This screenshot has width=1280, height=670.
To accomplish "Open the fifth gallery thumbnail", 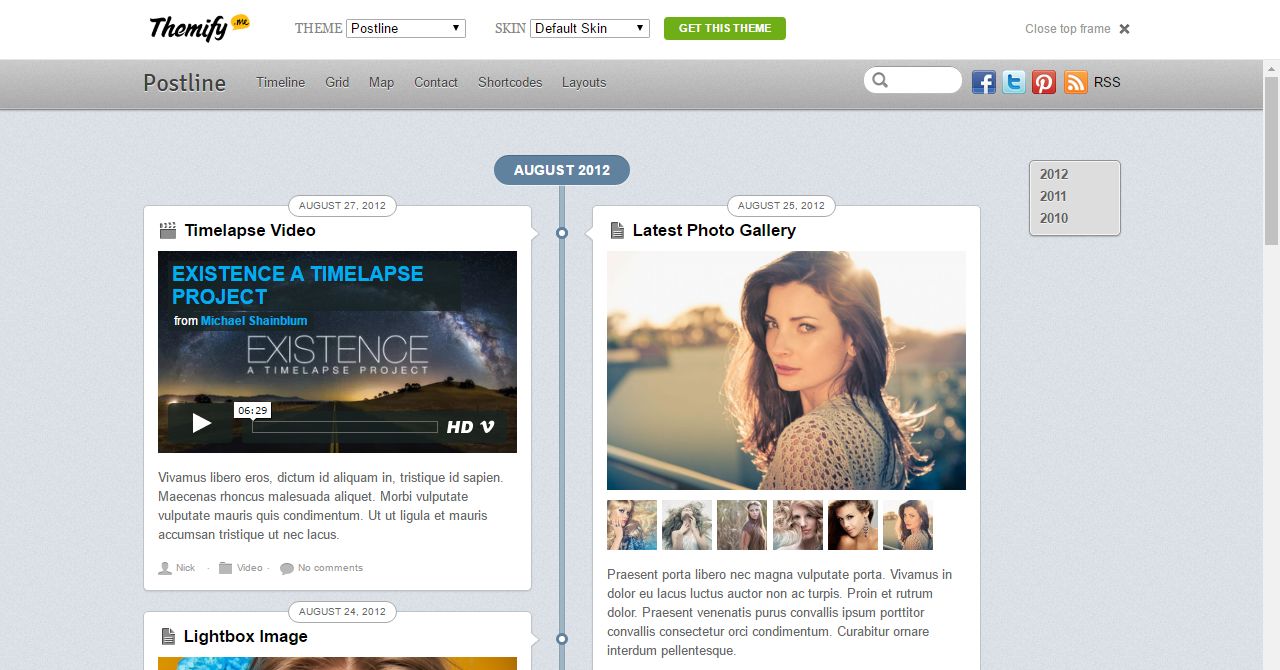I will (853, 525).
